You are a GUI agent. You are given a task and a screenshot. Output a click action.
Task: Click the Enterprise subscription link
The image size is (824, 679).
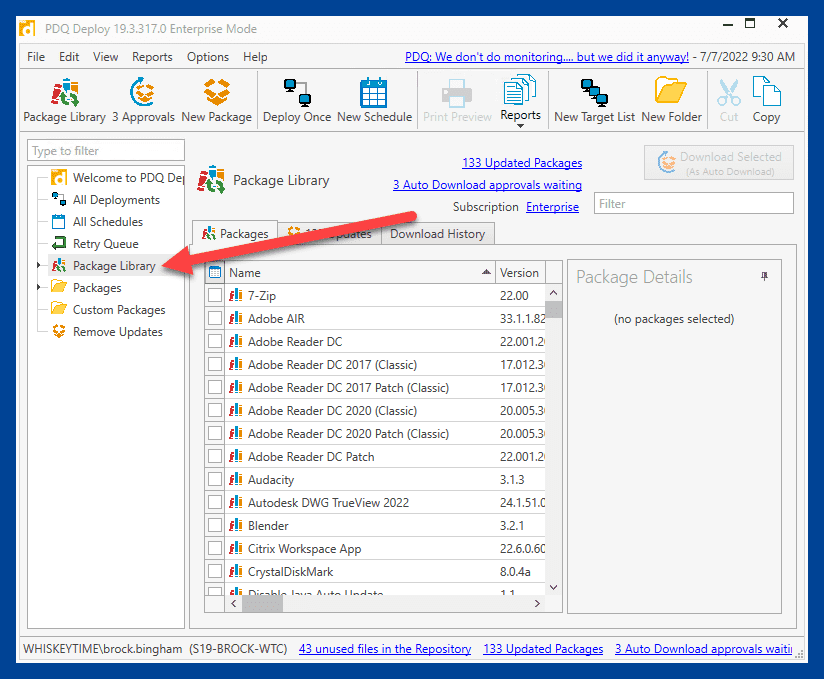(x=552, y=207)
